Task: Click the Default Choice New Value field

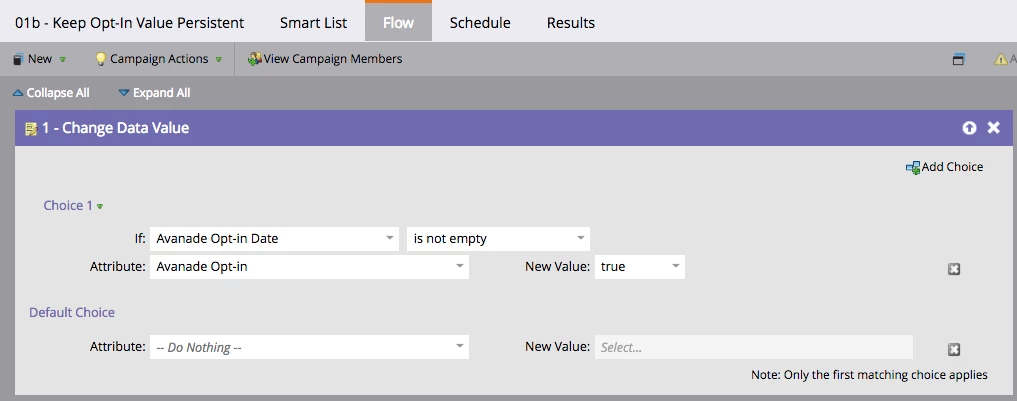Action: [753, 347]
